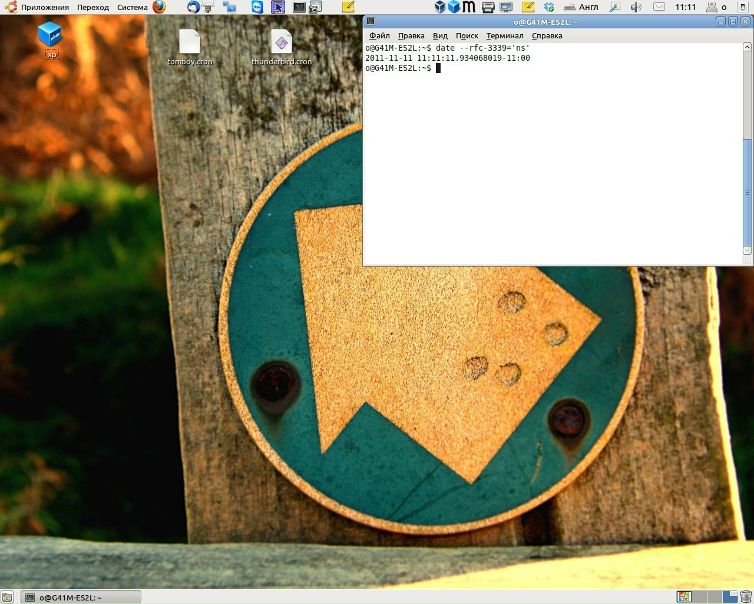Click the yellow Tomboy notes tray icon
Image resolution: width=754 pixels, height=604 pixels.
coord(528,7)
